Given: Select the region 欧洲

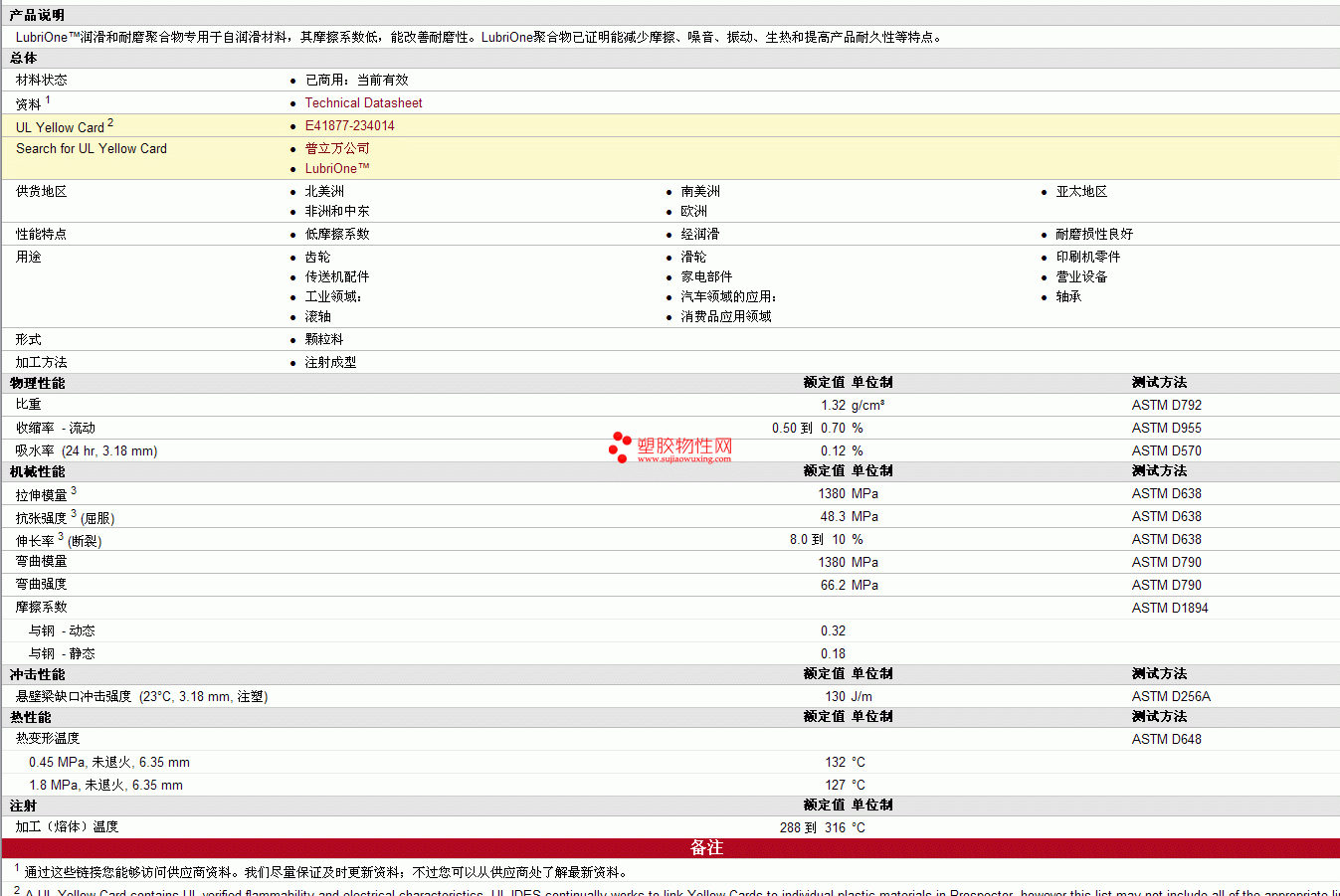Looking at the screenshot, I should tap(694, 211).
